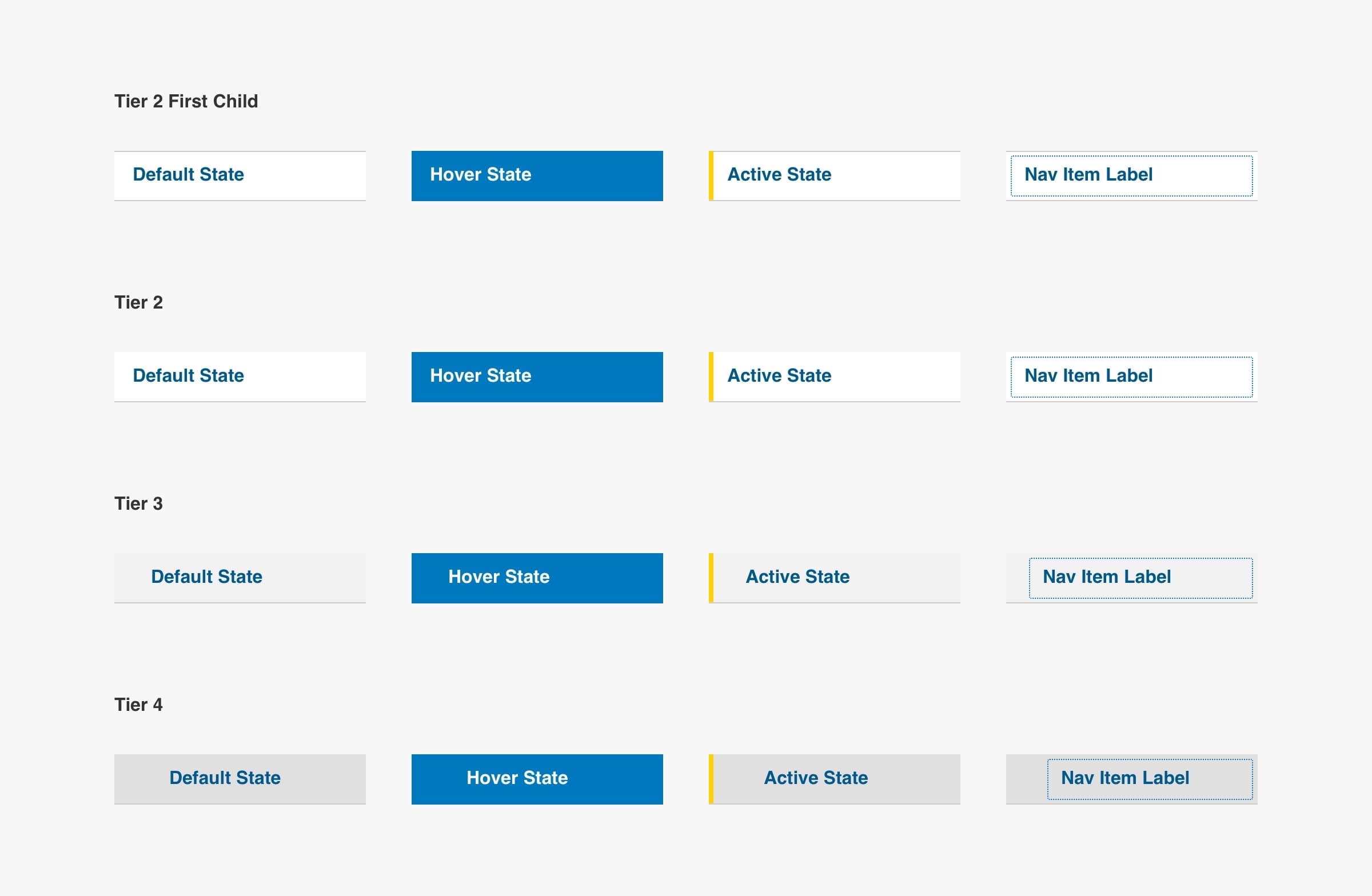The image size is (1372, 896).
Task: Select Hover State item under Tier 2
Action: (x=537, y=376)
